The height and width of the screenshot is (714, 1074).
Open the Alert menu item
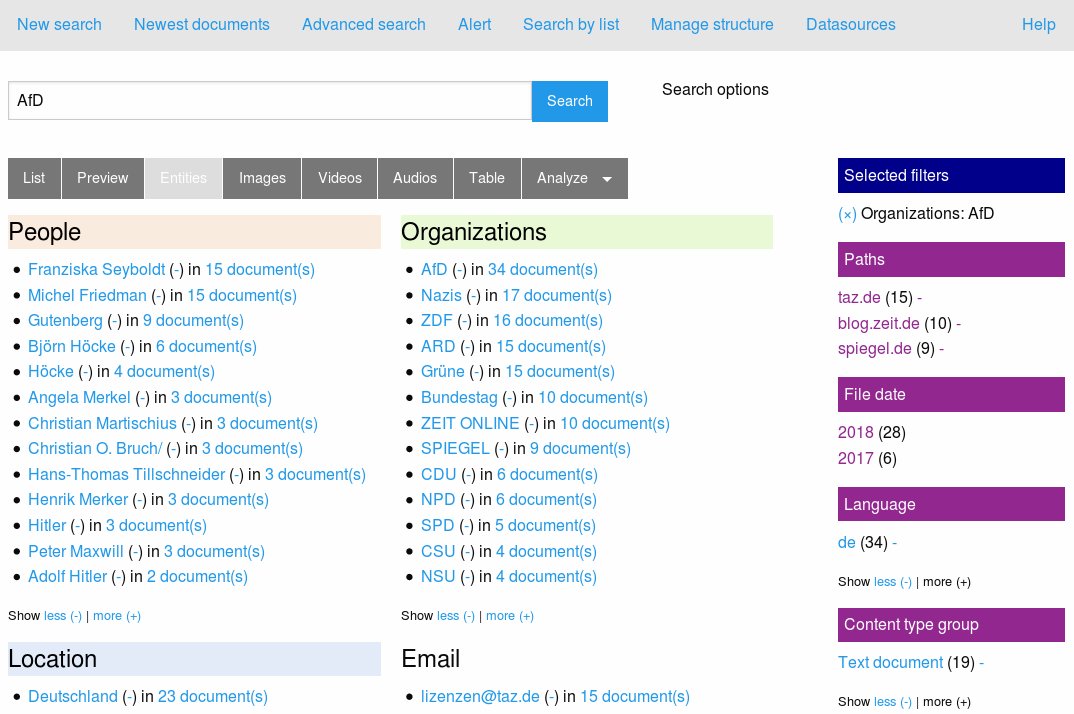click(x=475, y=24)
